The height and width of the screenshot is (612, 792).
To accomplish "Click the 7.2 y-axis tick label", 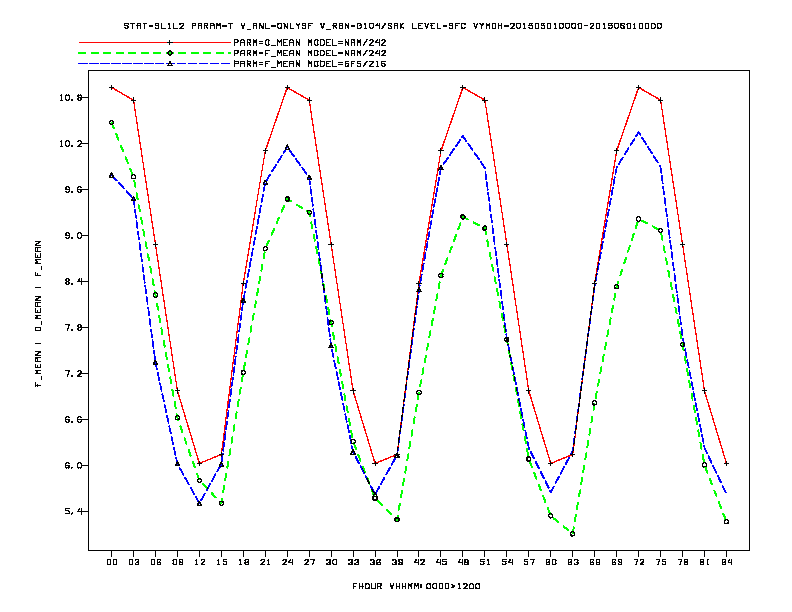I will (x=73, y=373).
